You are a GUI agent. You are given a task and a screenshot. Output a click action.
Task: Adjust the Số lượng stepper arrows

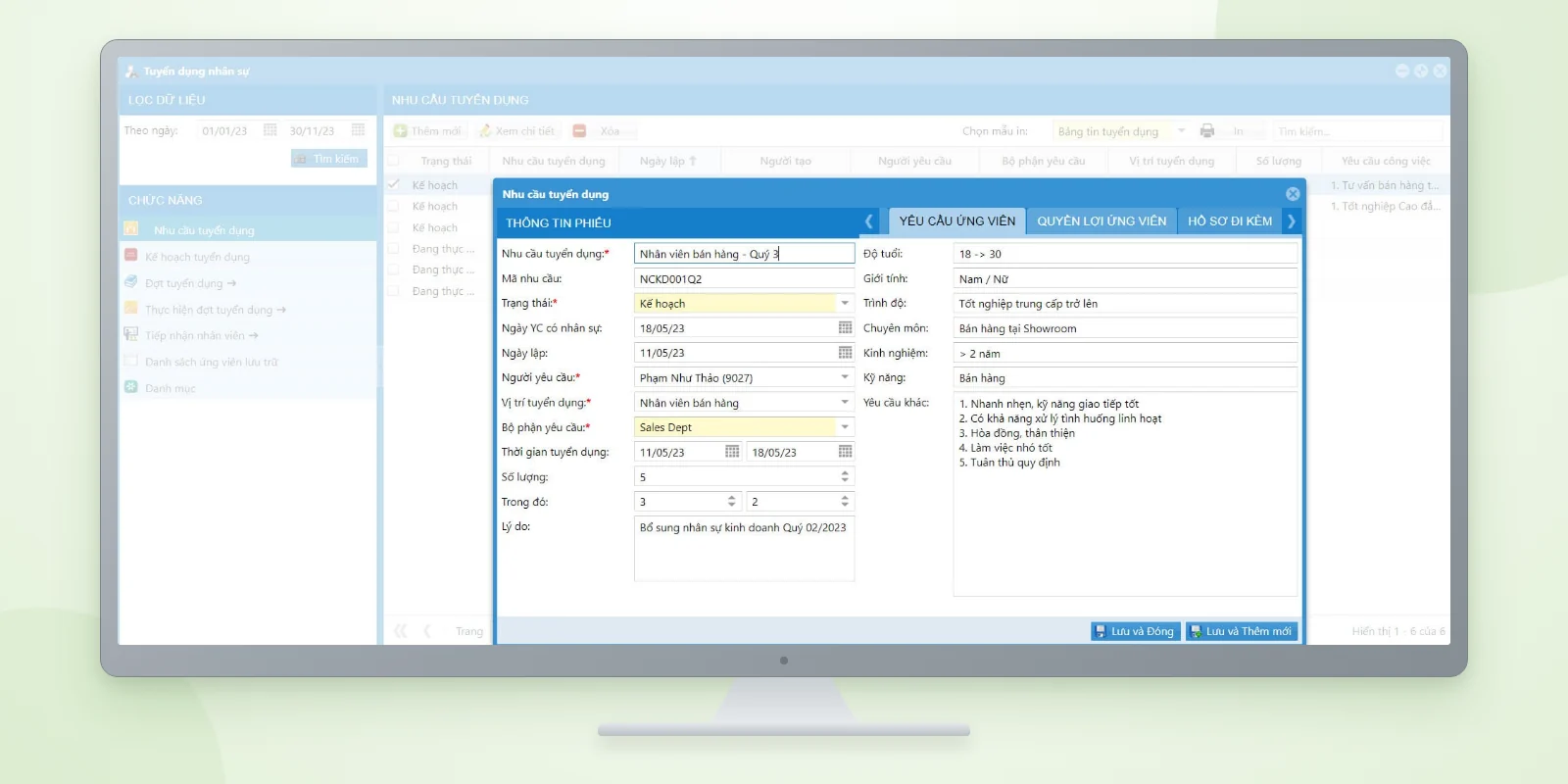(845, 476)
